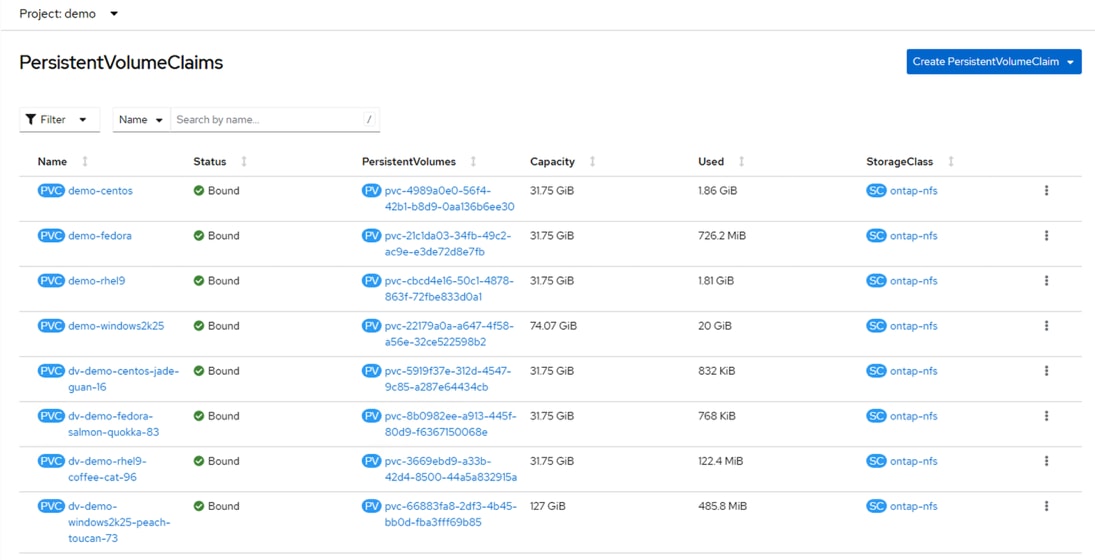Open kebab menu for dv-demo-centos-jade-guan-16 row
Viewport: 1095px width, 560px height.
coord(1046,371)
